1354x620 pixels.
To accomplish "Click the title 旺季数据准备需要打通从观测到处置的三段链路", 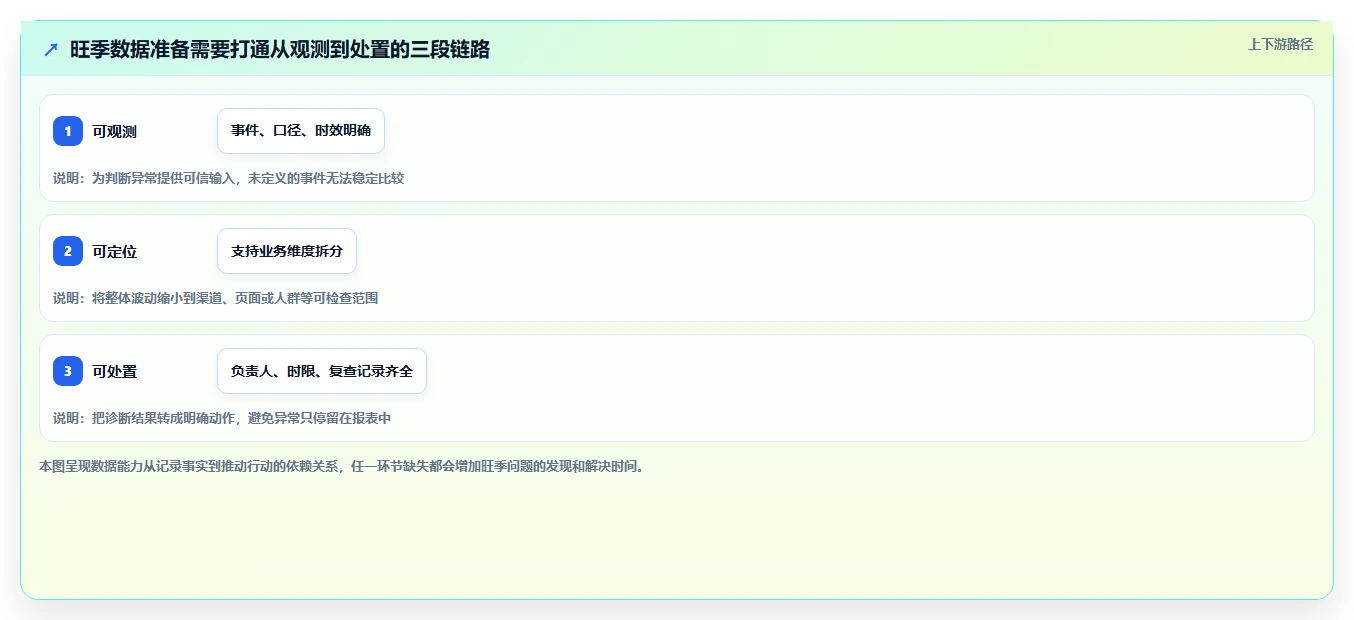I will click(280, 50).
